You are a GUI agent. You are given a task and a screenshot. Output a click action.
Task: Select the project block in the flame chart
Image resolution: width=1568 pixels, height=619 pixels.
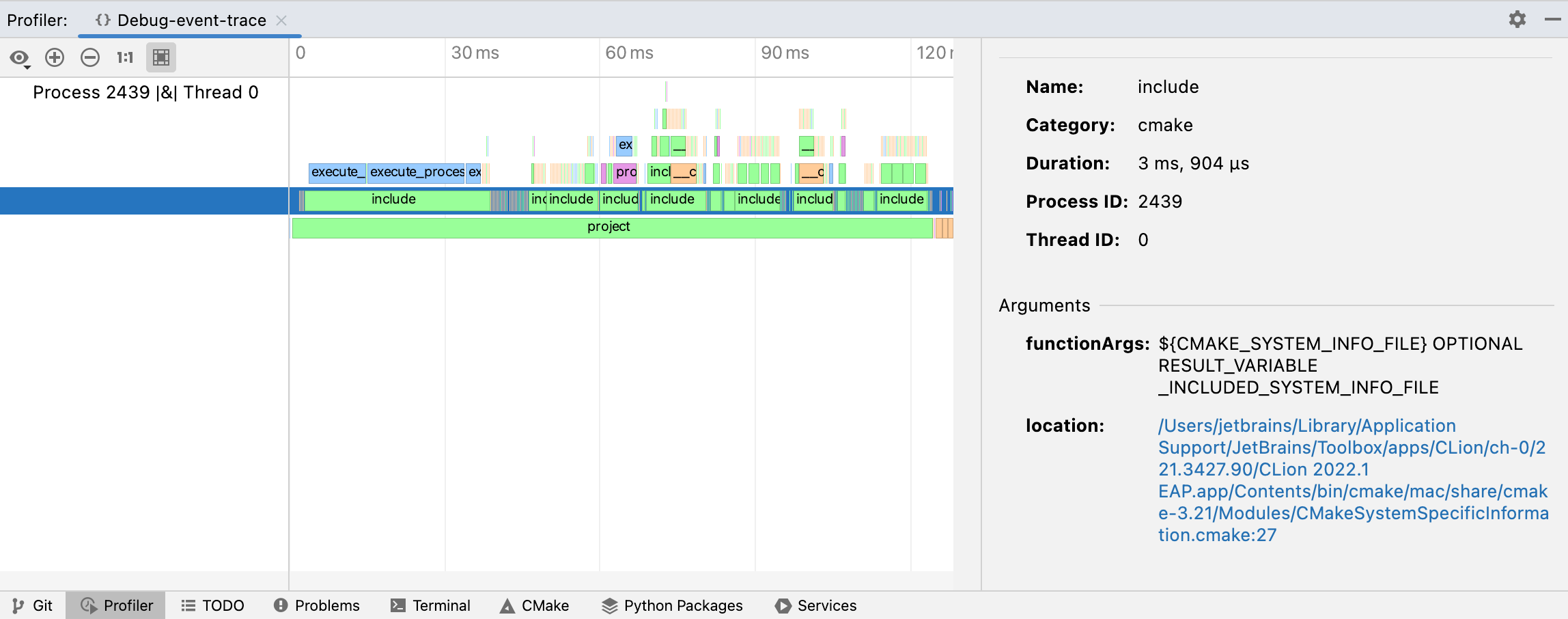point(609,227)
